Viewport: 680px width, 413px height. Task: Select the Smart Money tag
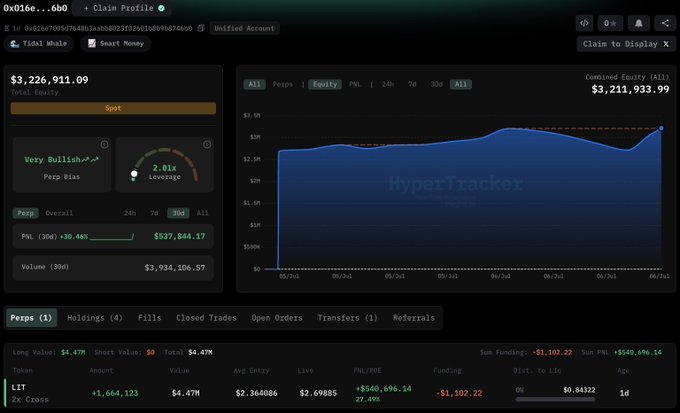pyautogui.click(x=115, y=43)
